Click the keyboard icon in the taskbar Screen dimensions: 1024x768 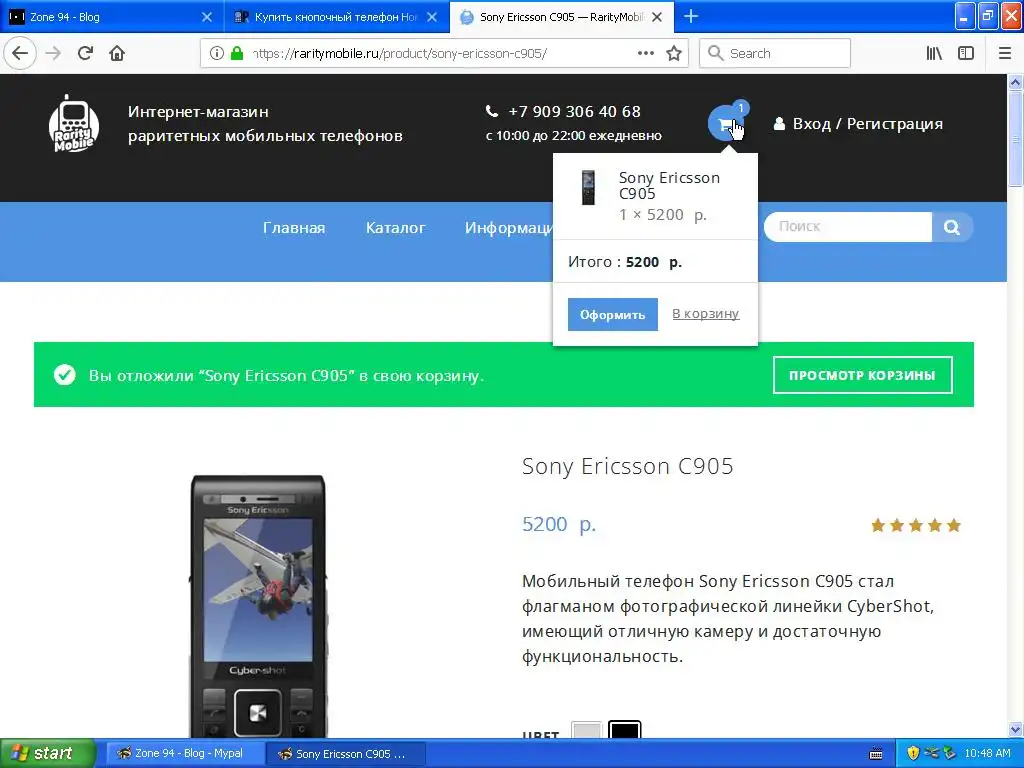[876, 754]
